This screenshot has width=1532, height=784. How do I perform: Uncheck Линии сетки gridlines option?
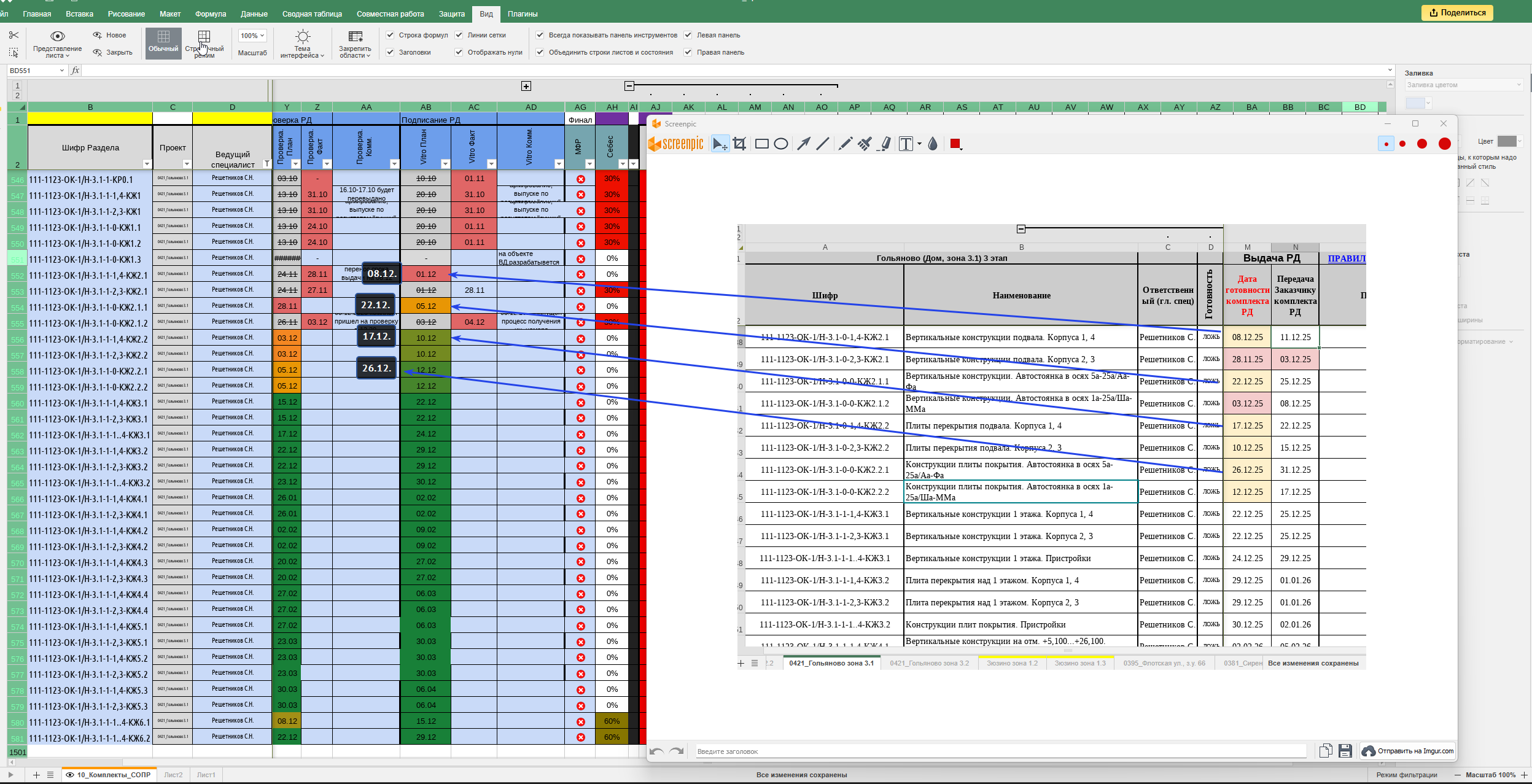(x=459, y=35)
